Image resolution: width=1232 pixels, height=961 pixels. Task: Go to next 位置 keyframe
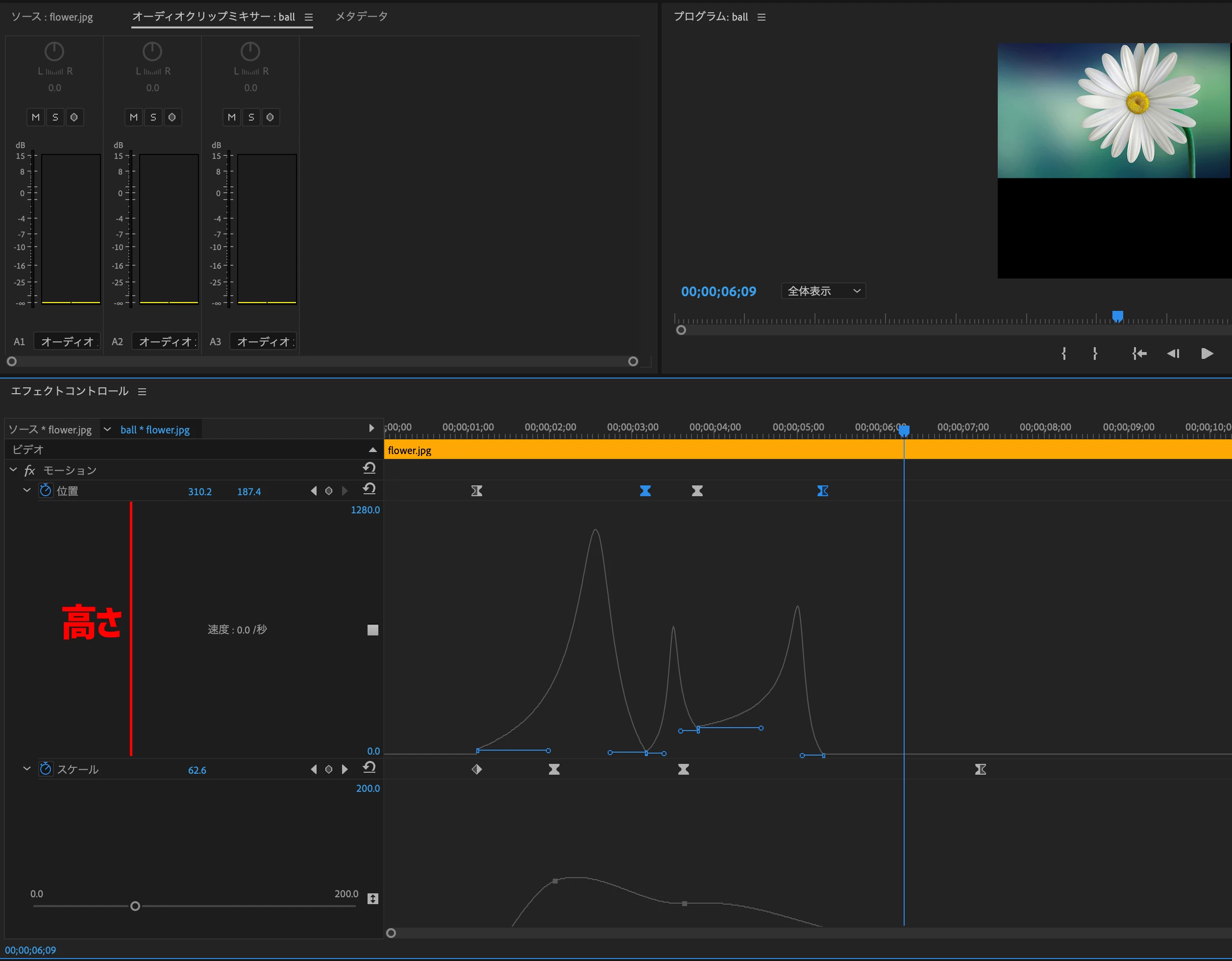coord(345,491)
